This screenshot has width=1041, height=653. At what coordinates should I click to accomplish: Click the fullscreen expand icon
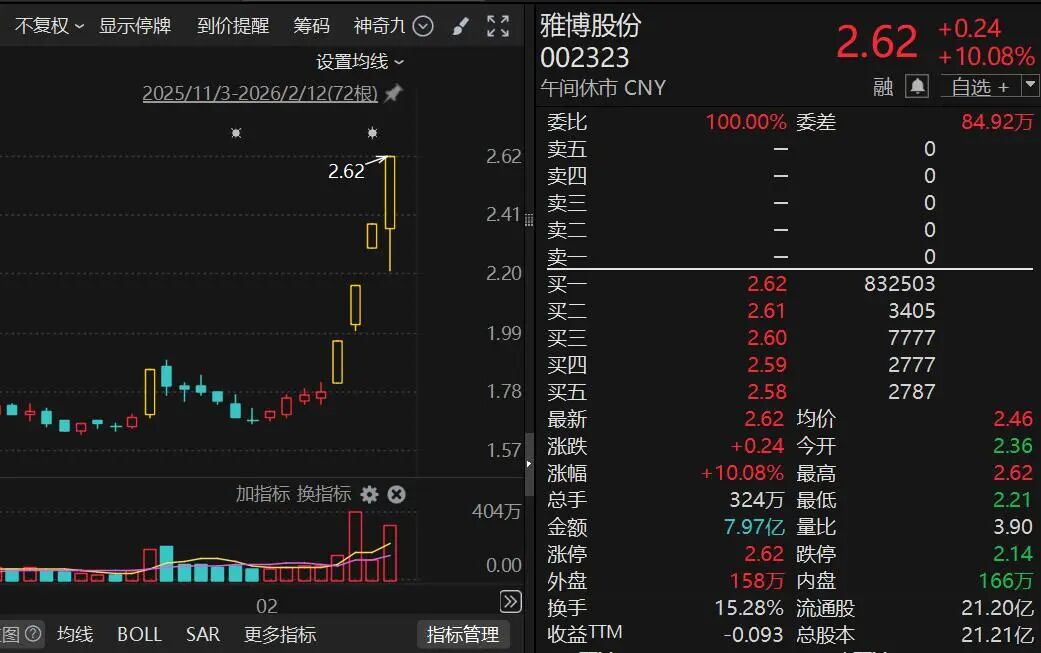pos(497,26)
